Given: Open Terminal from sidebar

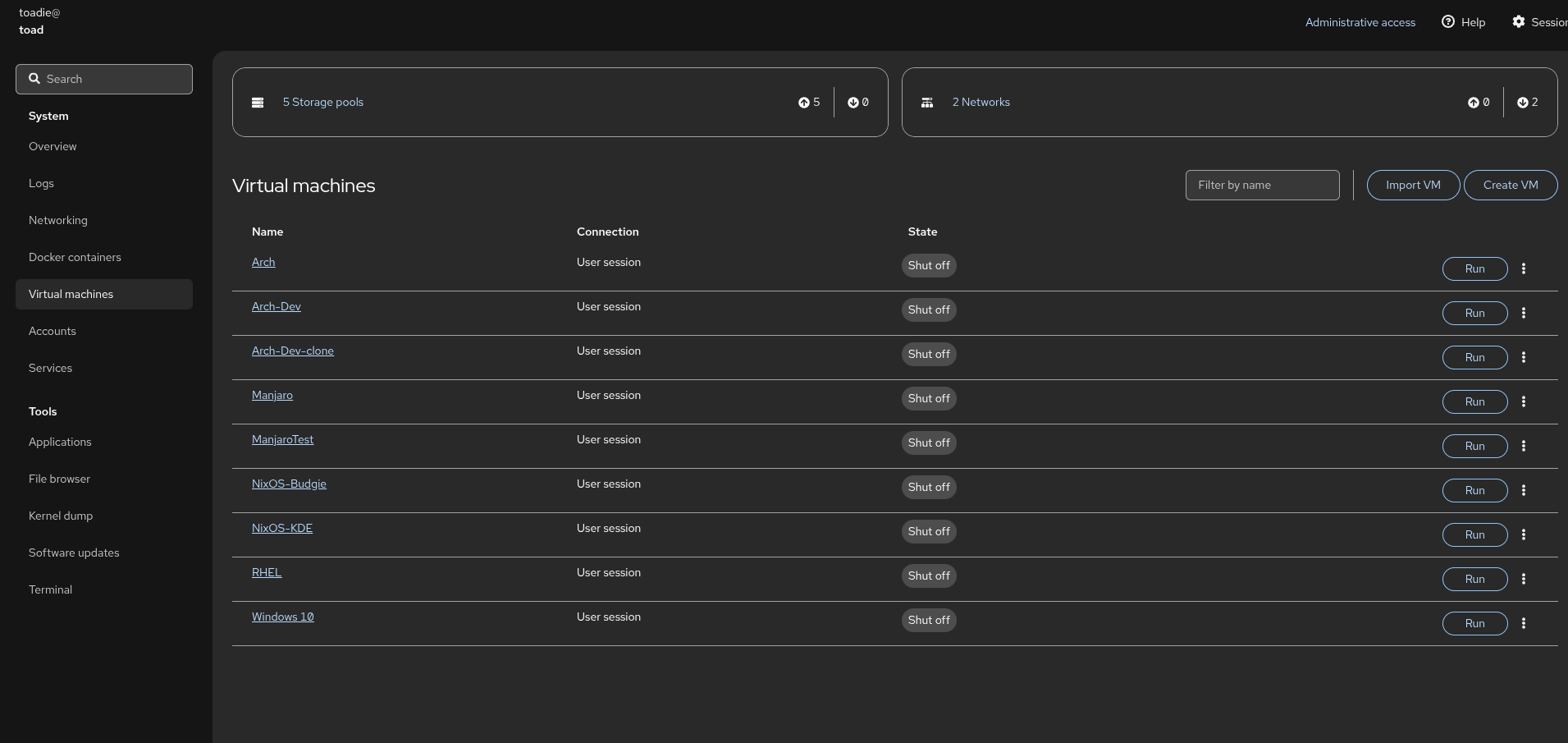Looking at the screenshot, I should pyautogui.click(x=50, y=589).
